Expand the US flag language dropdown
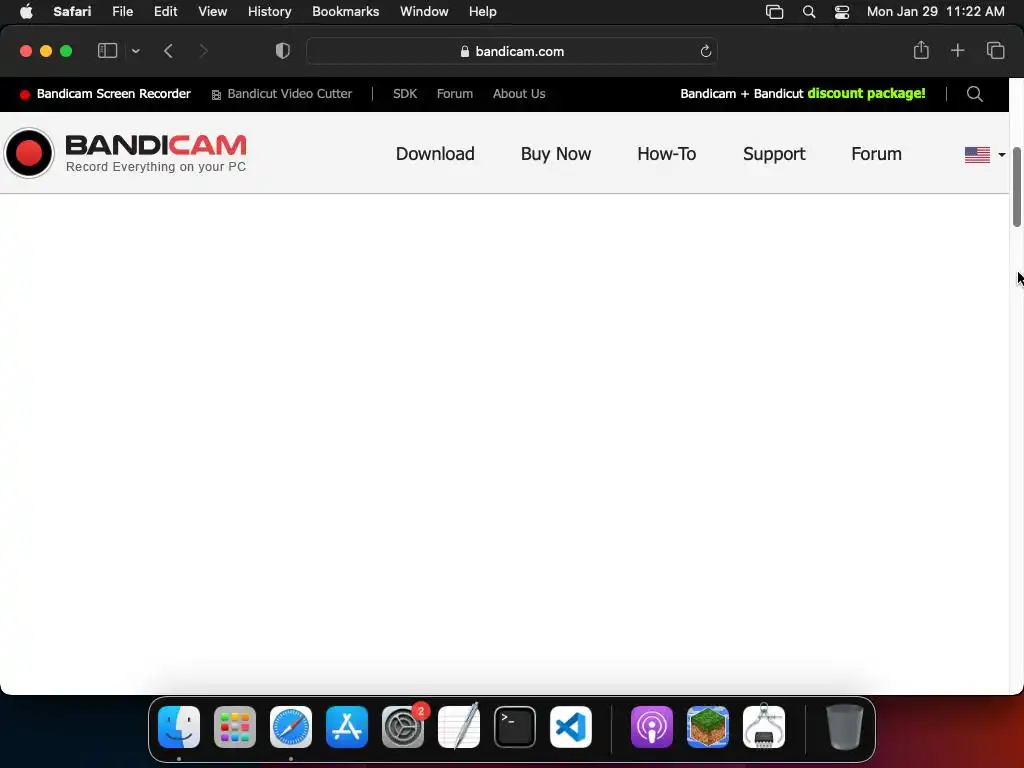1024x768 pixels. tap(985, 155)
